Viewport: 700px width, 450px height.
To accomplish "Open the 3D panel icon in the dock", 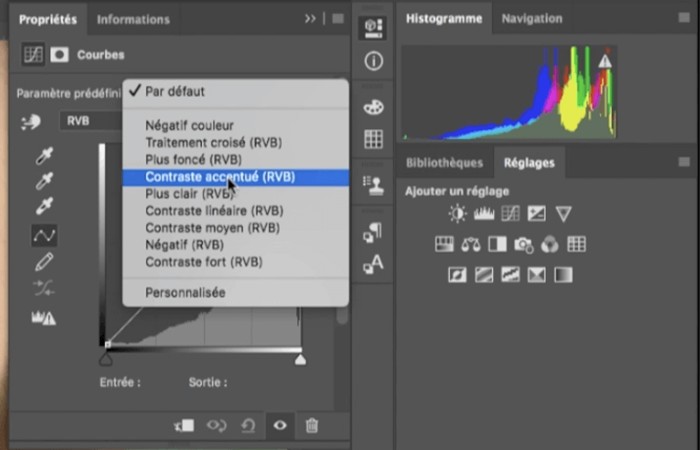I will coord(373,28).
